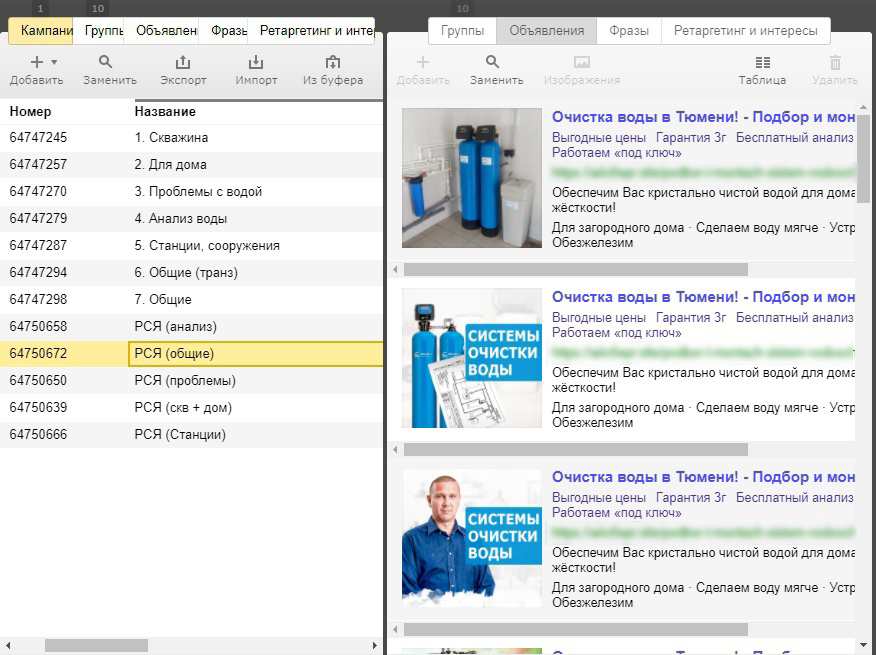Select campaign РСЯ (общие)

pos(191,353)
